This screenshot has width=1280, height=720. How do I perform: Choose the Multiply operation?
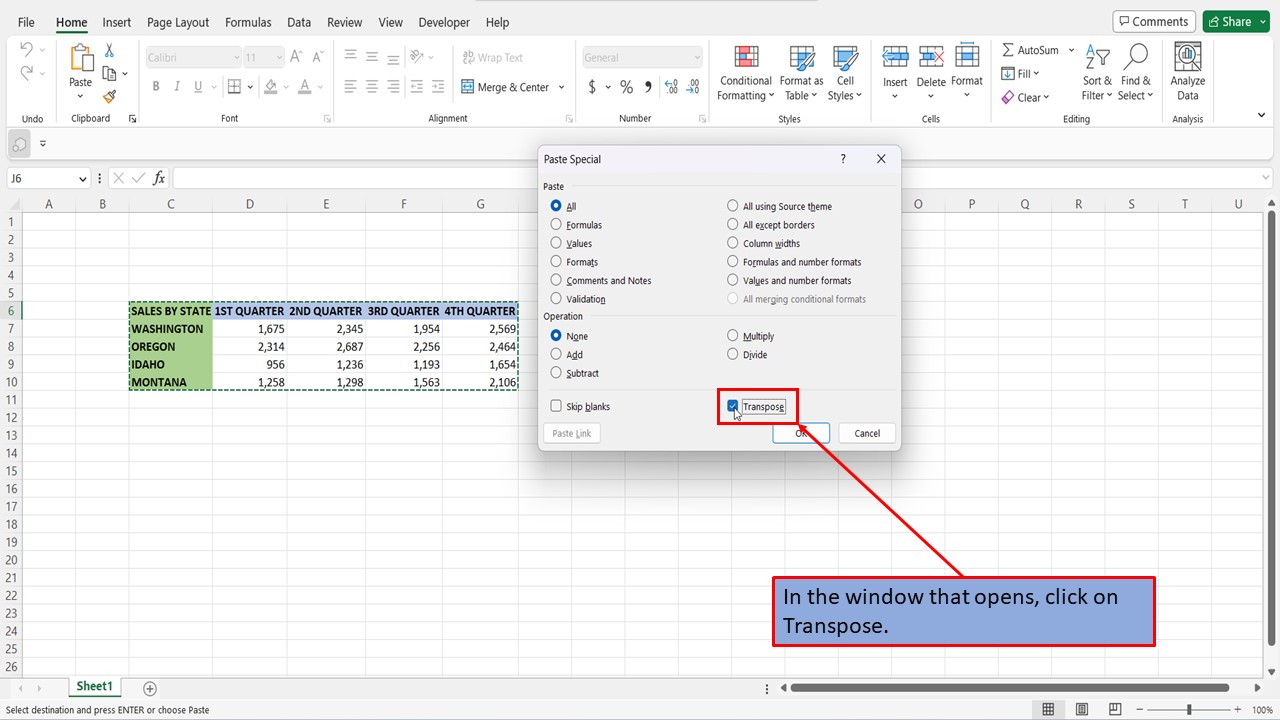732,336
